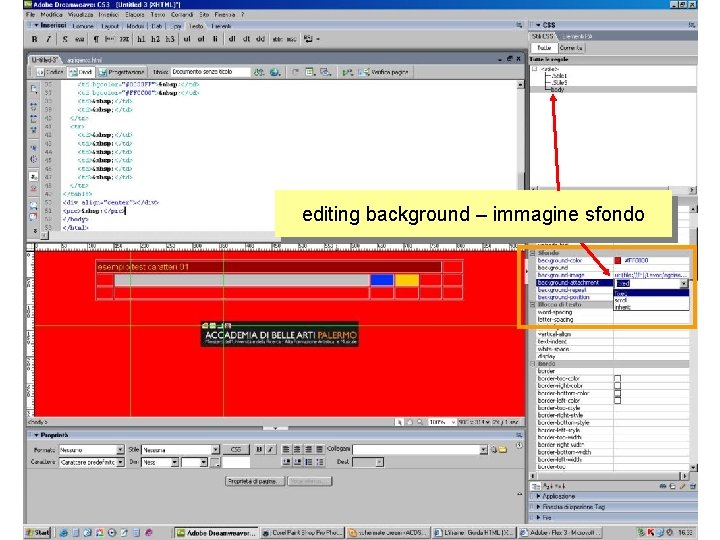Click the attach style sheet link icon

663,486
